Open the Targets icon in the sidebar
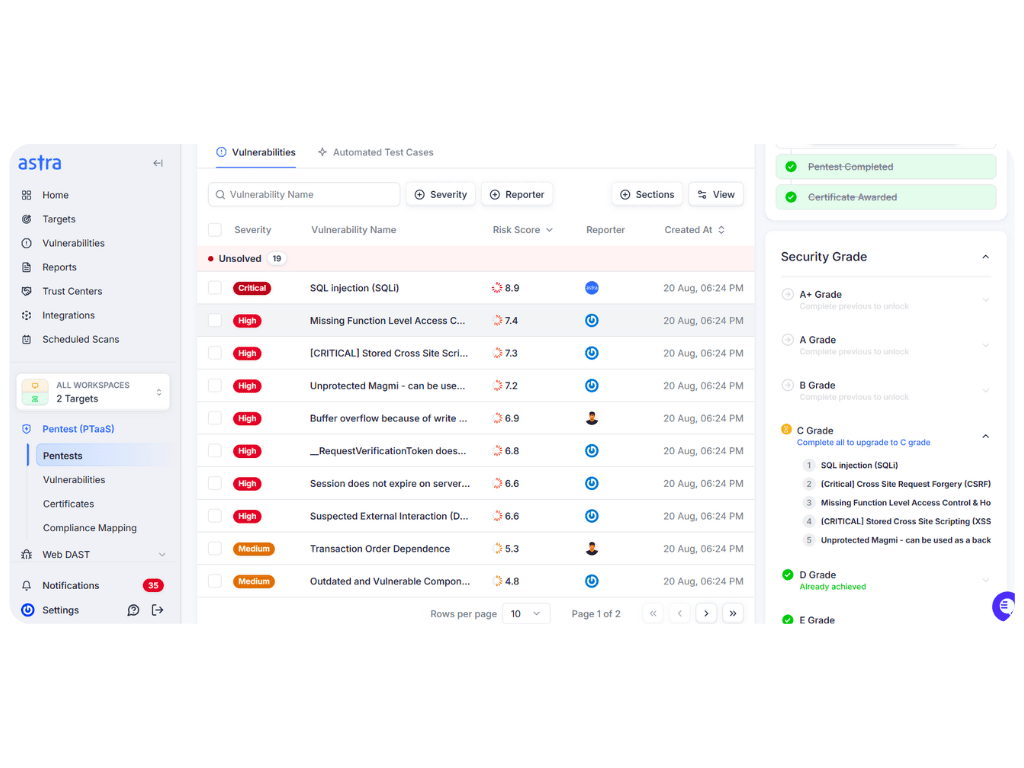This screenshot has height=768, width=1024. [x=27, y=219]
